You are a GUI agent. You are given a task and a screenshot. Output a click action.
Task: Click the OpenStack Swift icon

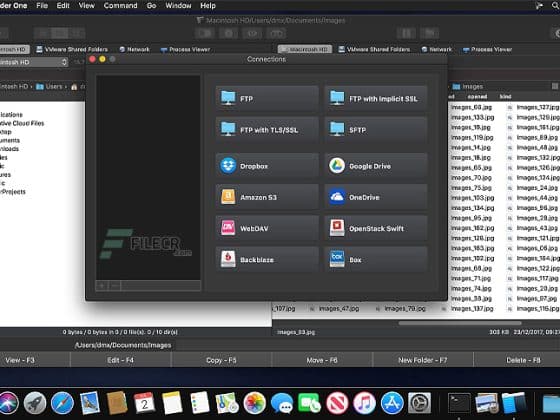[337, 228]
